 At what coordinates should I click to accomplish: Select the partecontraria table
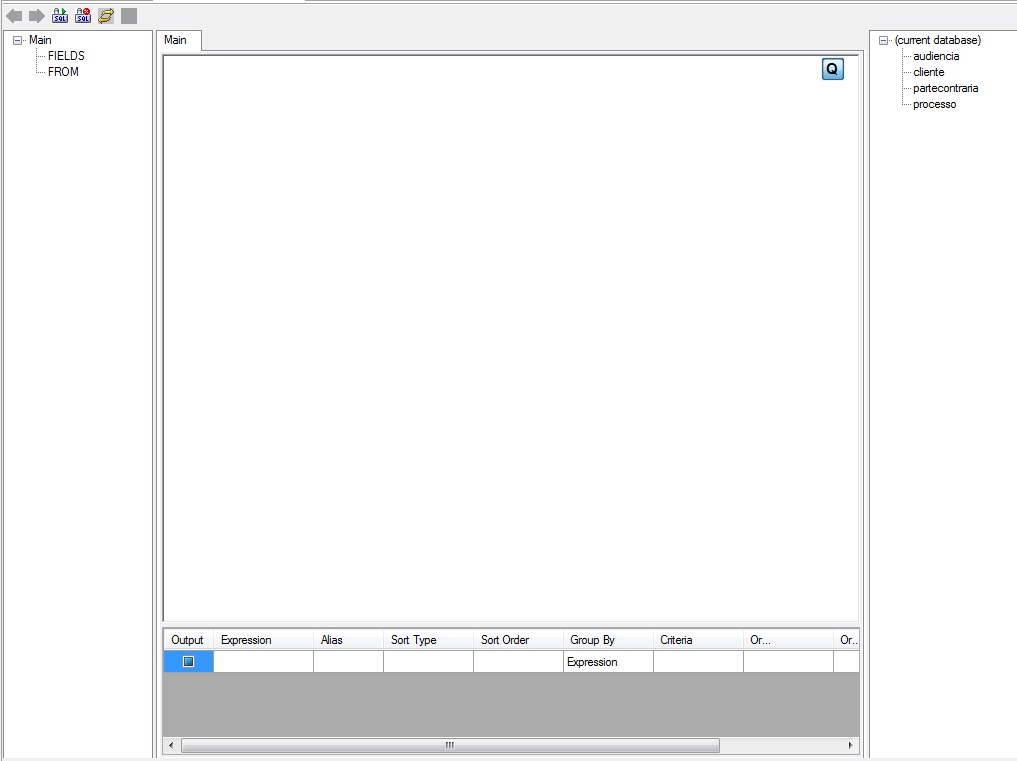coord(945,88)
